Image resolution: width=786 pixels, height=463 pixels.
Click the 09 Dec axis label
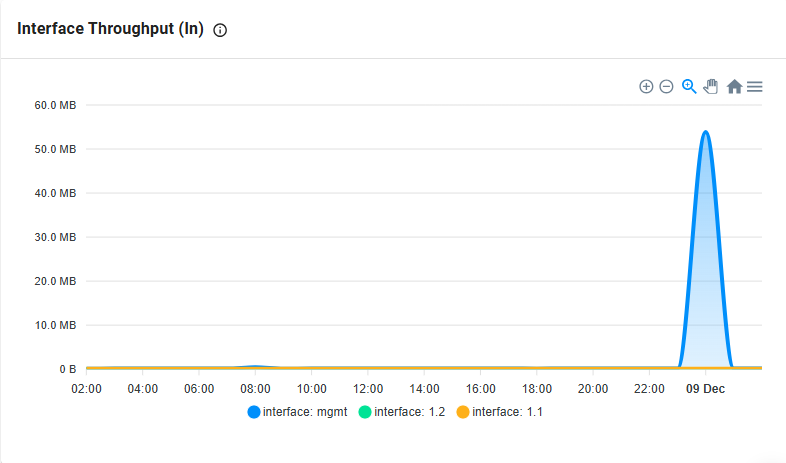tap(705, 389)
